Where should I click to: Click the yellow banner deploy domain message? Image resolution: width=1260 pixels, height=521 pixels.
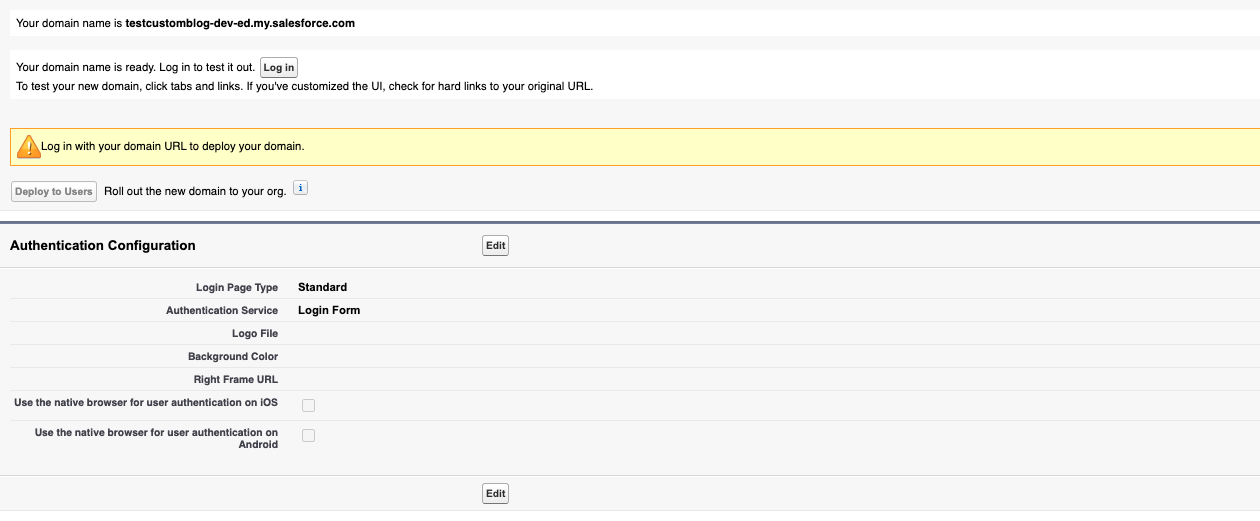point(172,146)
